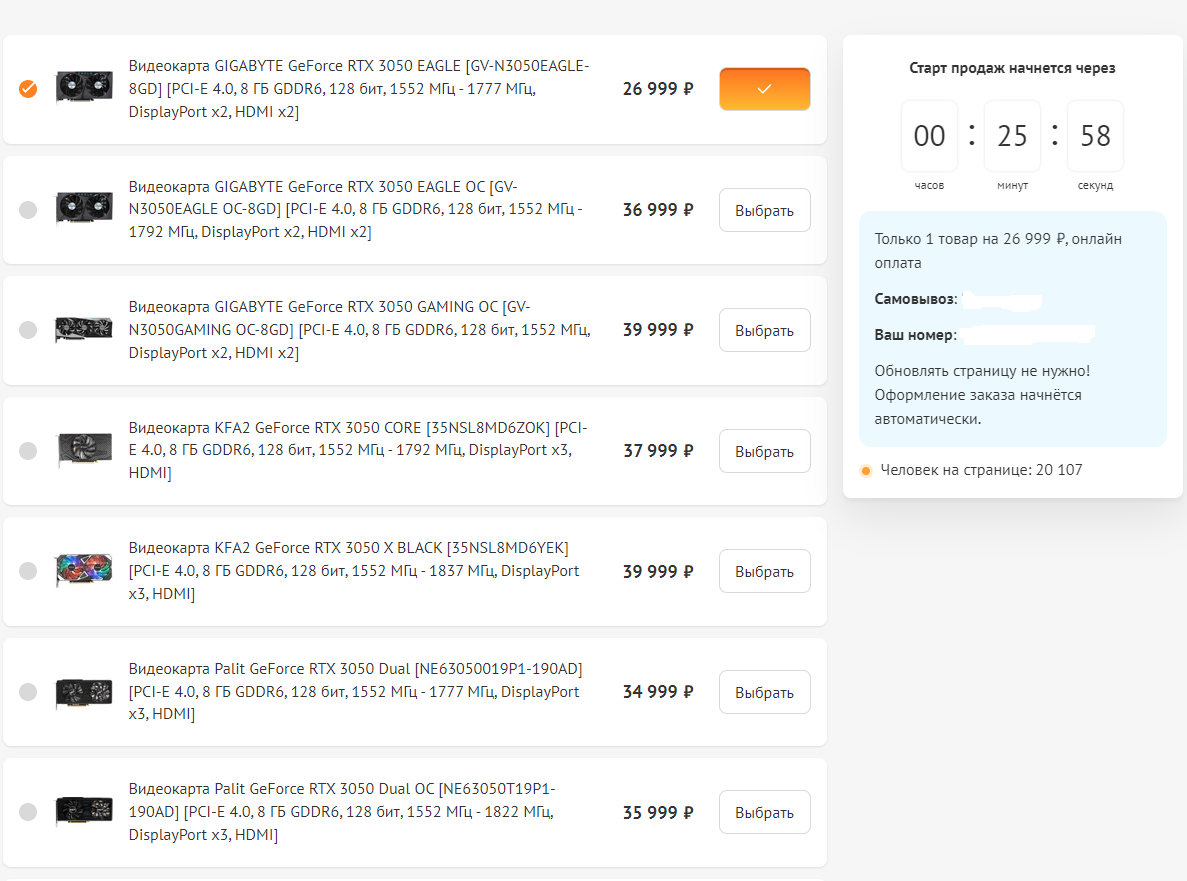The height and width of the screenshot is (881, 1187).
Task: Click checked radio of GIGABYTE RTX 3050 EAGLE 26 999
Action: 28,89
